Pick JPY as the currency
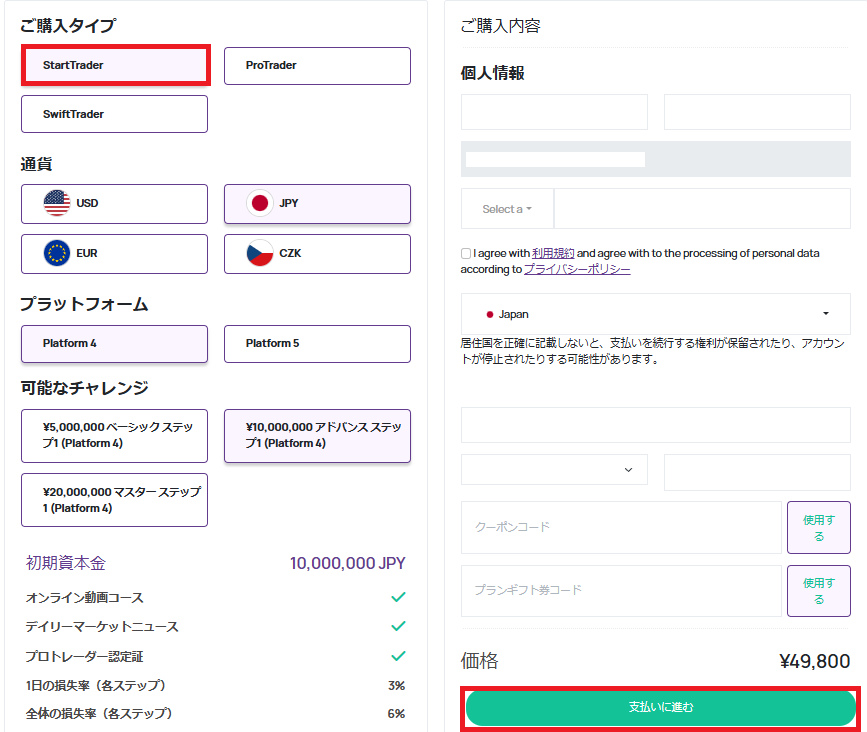Screen dimensions: 867x732 (x=317, y=204)
